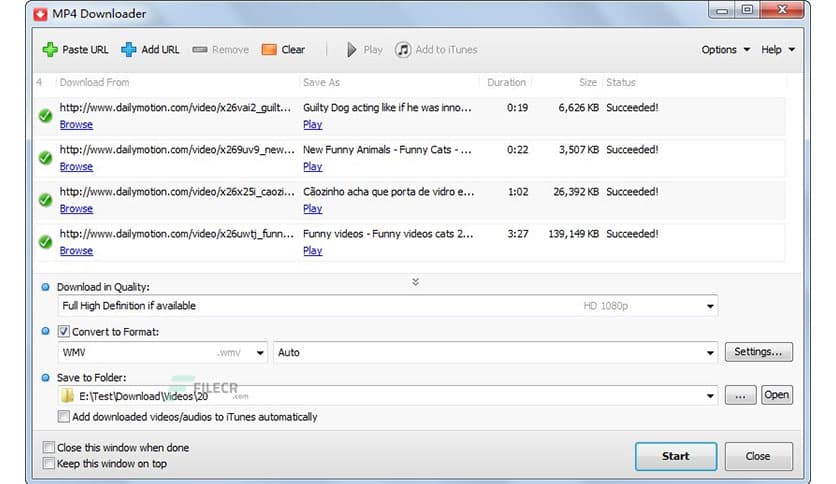
Task: Open the Options menu
Action: click(725, 50)
